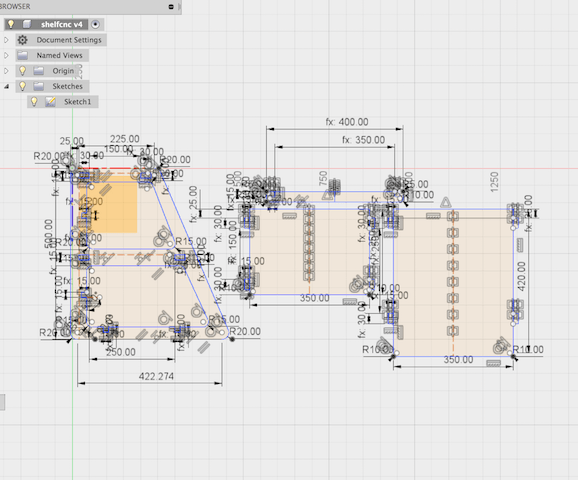This screenshot has width=578, height=480.
Task: Expand the Named Views folder
Action: click(6, 55)
